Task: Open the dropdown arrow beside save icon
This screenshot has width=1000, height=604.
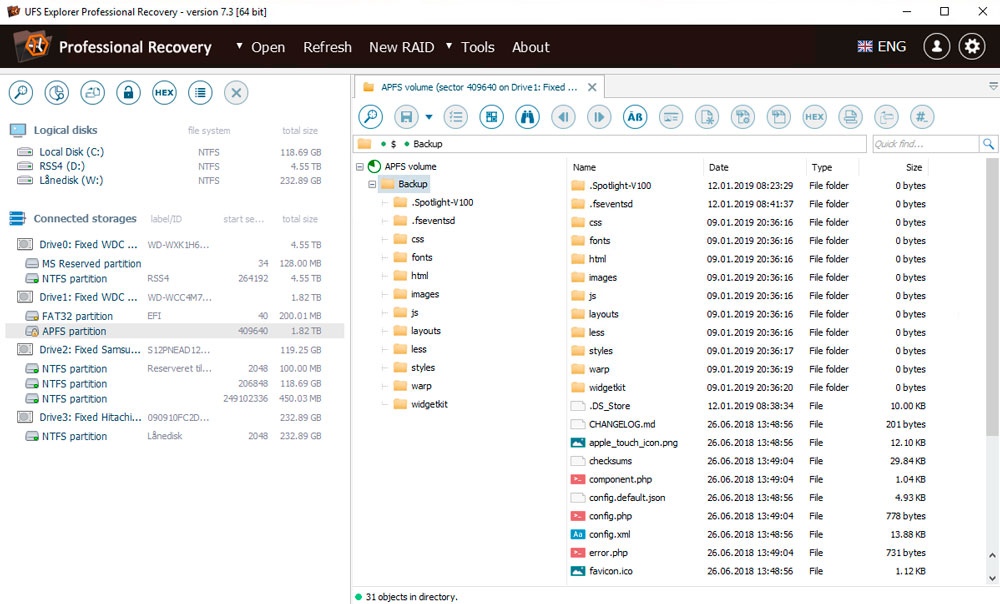Action: point(429,117)
